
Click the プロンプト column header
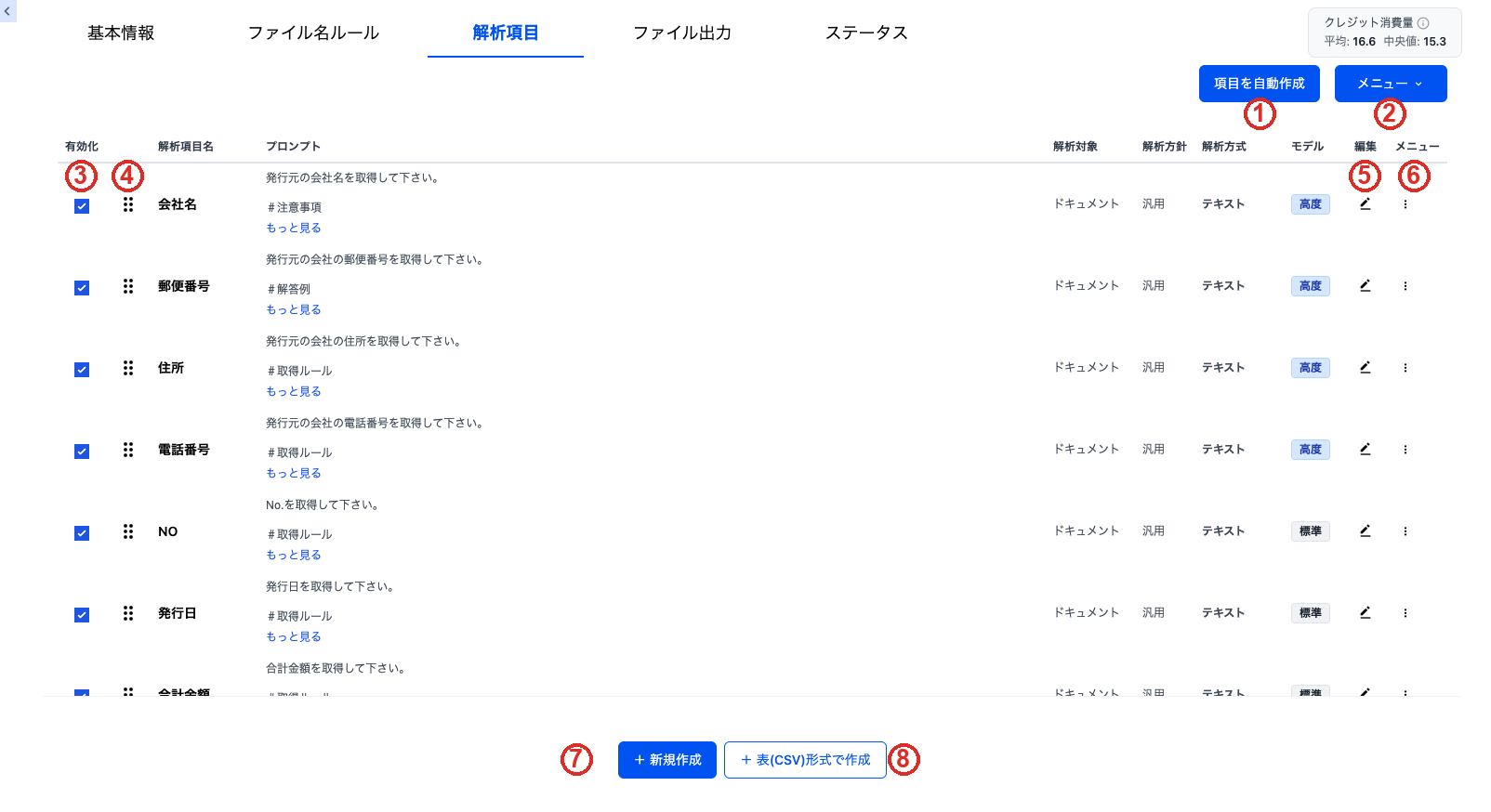pyautogui.click(x=294, y=147)
